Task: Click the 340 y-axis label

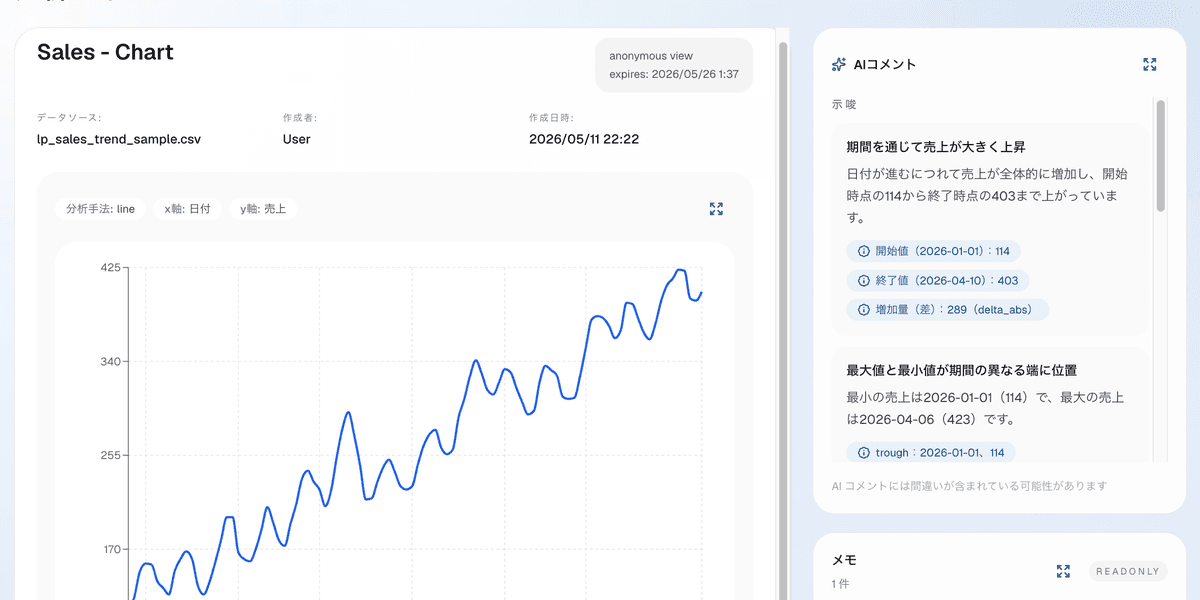Action: pos(110,361)
